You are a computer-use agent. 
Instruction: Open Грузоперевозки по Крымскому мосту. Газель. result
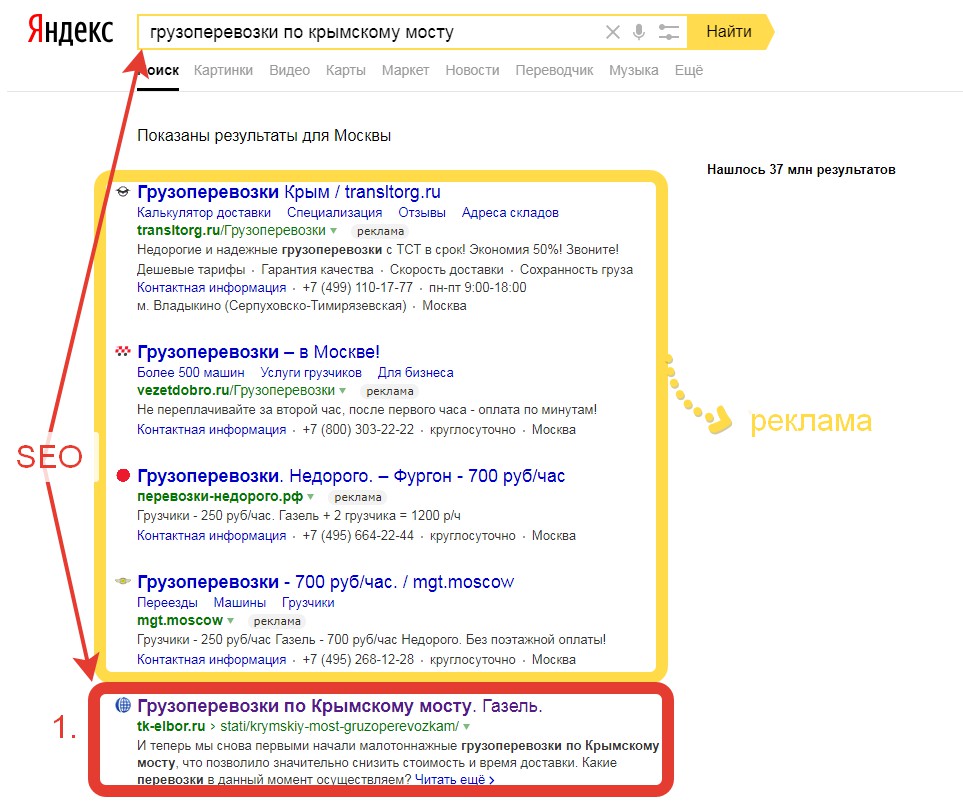click(340, 706)
